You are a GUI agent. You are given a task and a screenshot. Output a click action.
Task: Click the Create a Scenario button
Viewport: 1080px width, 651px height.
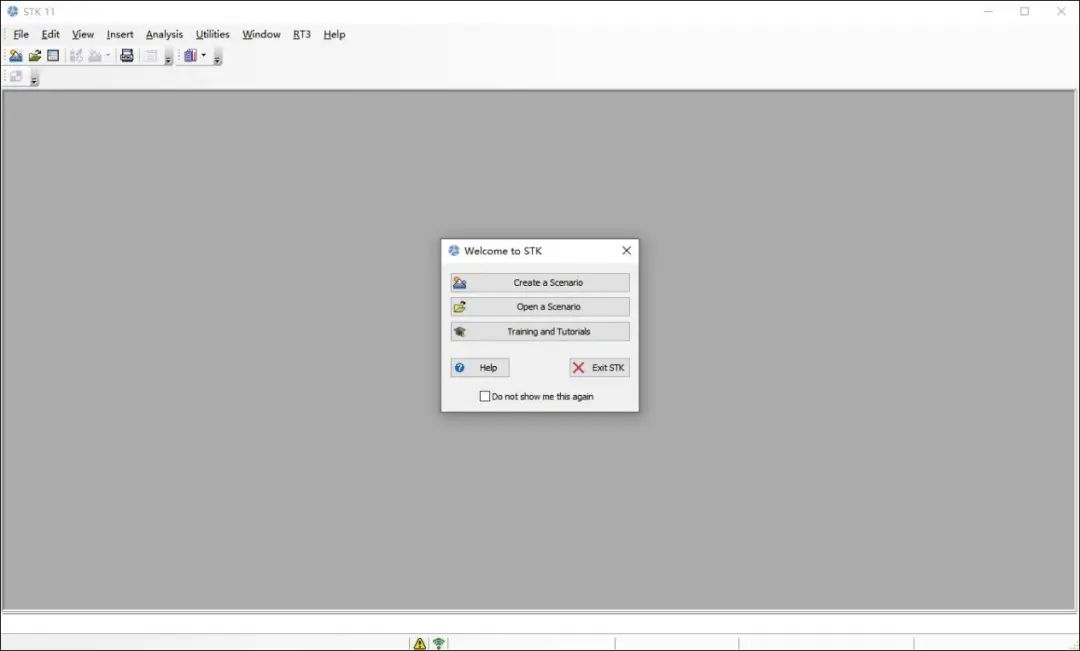tap(540, 282)
